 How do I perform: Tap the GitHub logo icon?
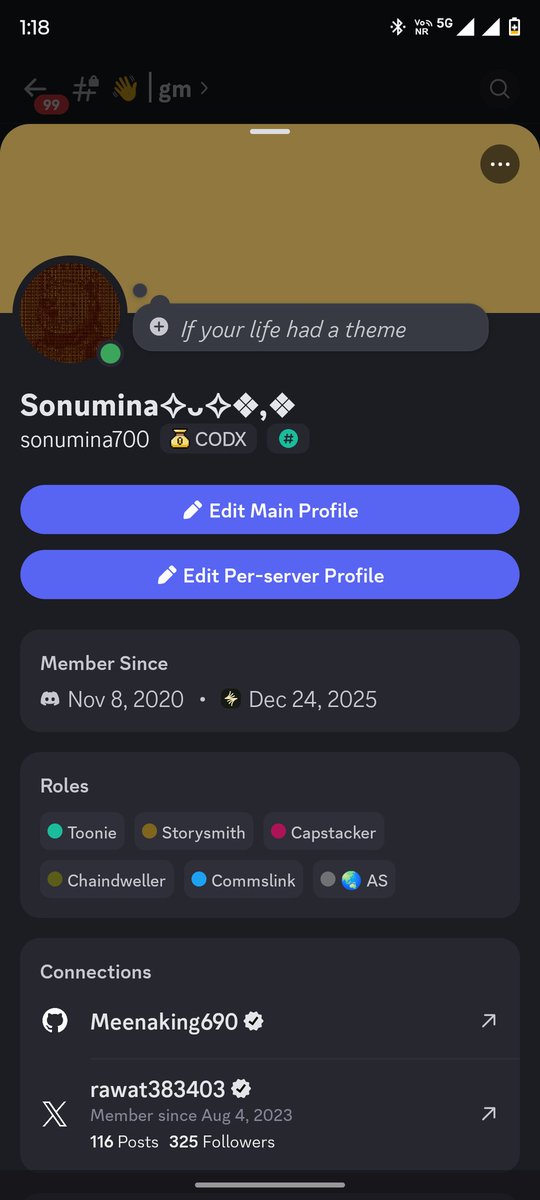[x=55, y=1021]
